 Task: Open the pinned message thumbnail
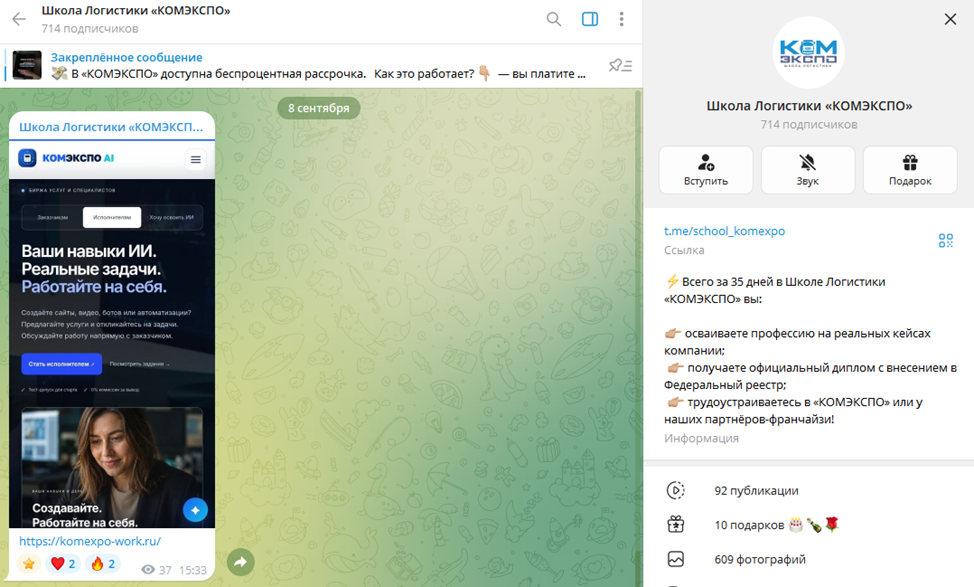[x=27, y=65]
